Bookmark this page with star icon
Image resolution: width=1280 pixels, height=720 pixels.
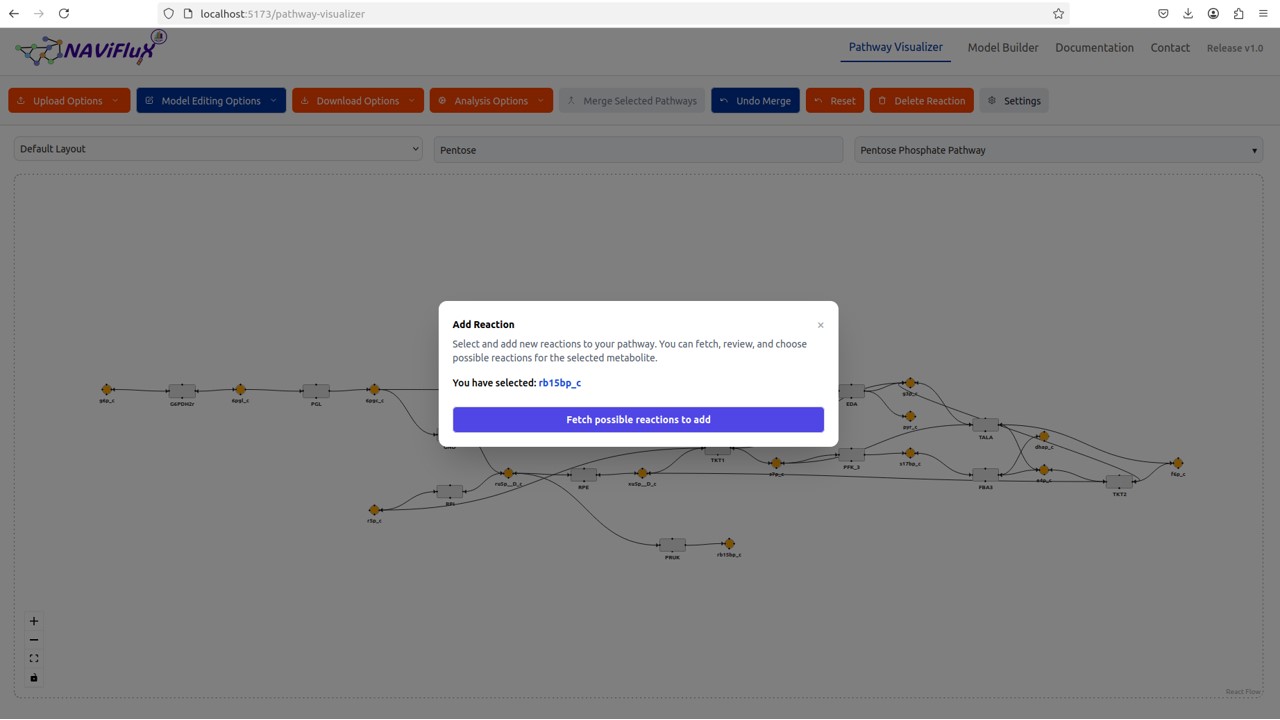(1058, 14)
